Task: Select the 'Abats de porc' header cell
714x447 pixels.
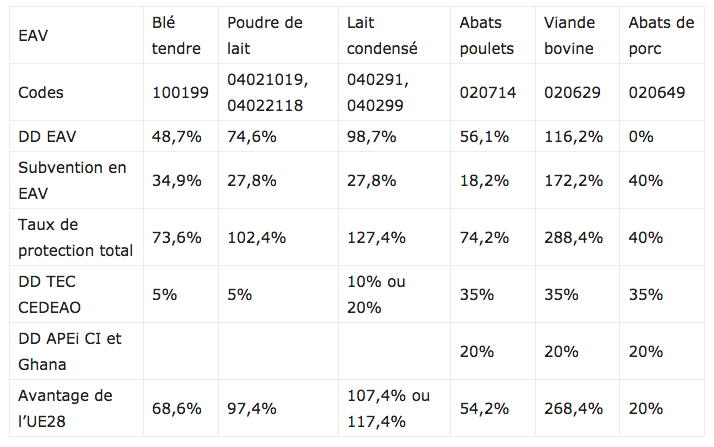Action: click(660, 35)
